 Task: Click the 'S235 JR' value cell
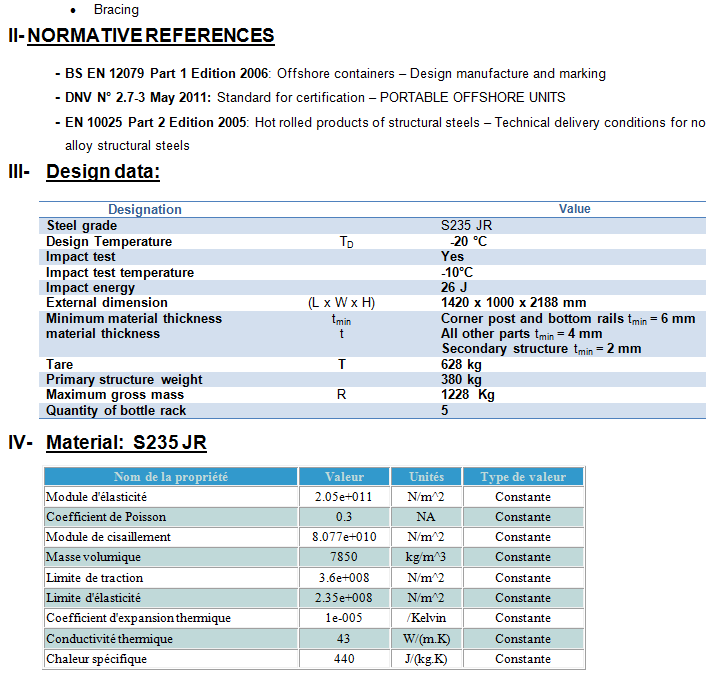pyautogui.click(x=466, y=225)
